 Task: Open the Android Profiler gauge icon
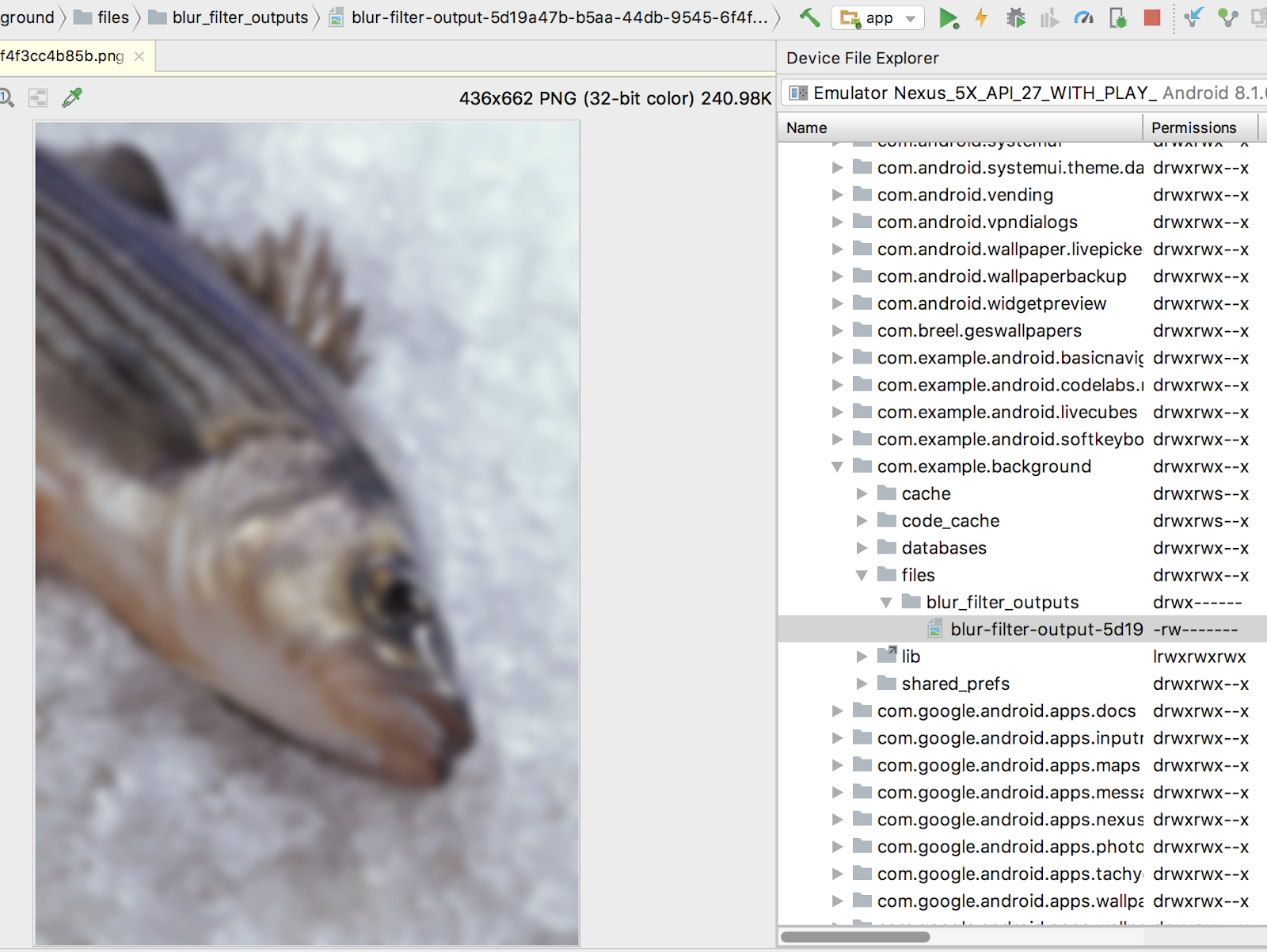tap(1083, 17)
